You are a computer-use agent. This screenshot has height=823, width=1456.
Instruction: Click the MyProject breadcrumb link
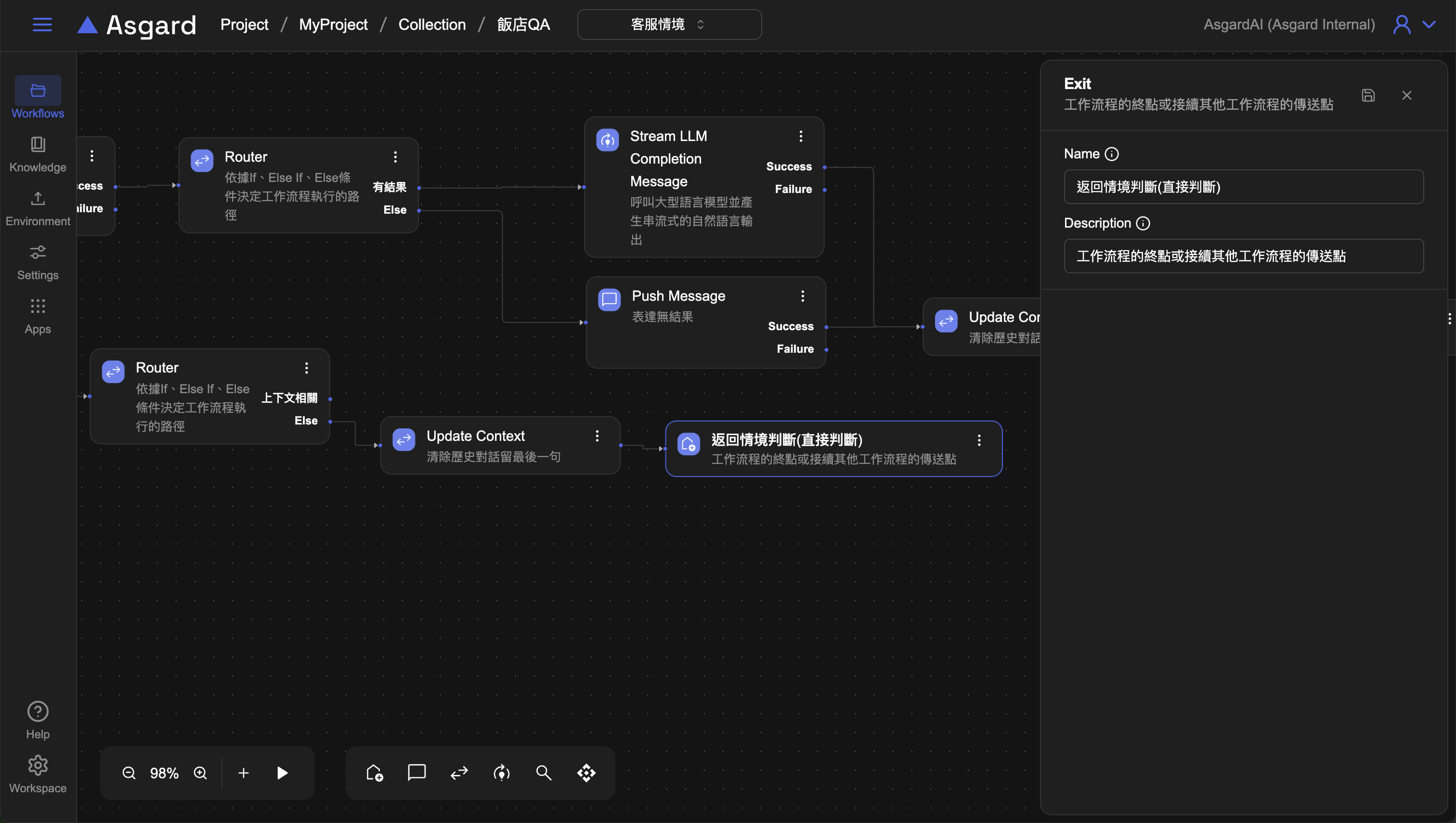333,25
